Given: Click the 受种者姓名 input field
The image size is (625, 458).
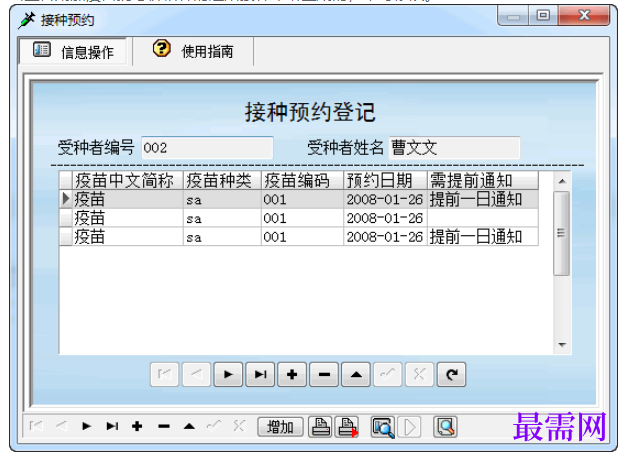Looking at the screenshot, I should point(454,148).
